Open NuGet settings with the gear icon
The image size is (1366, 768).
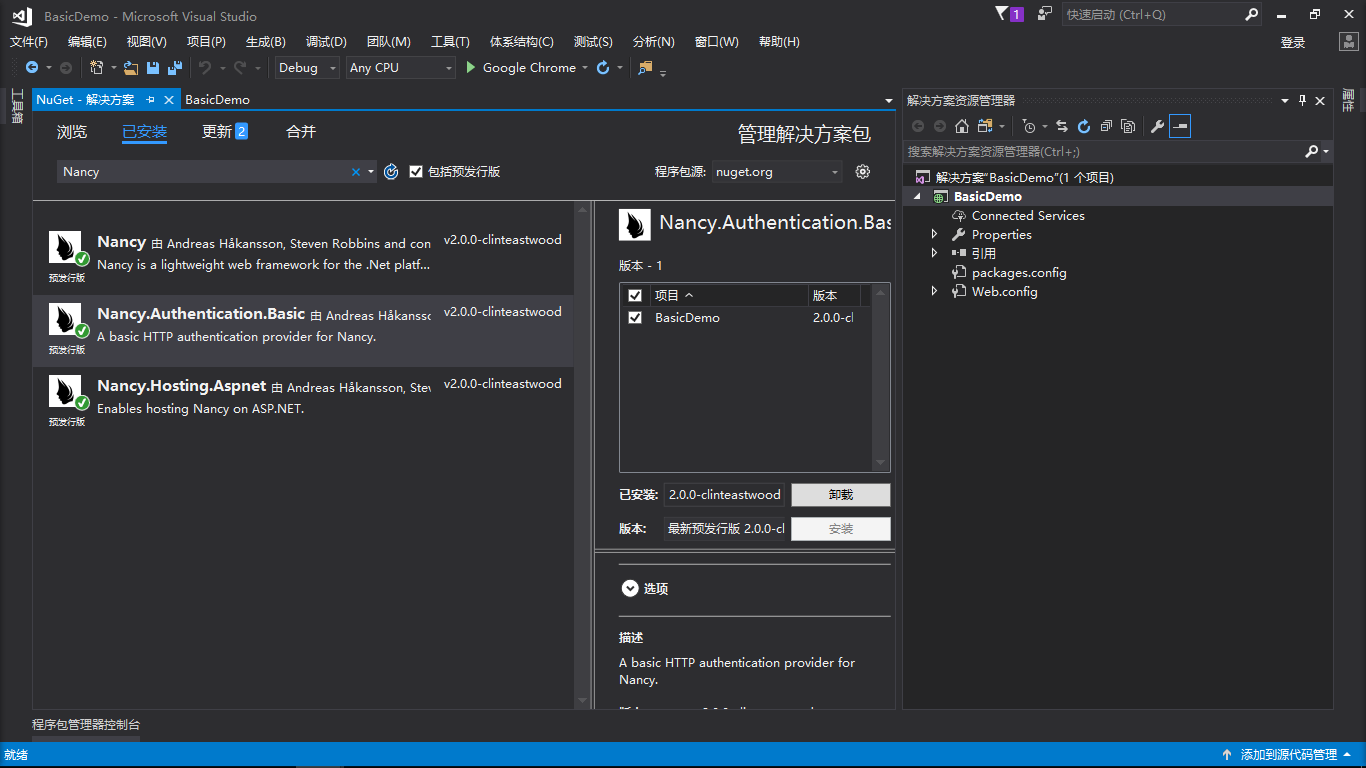click(863, 172)
